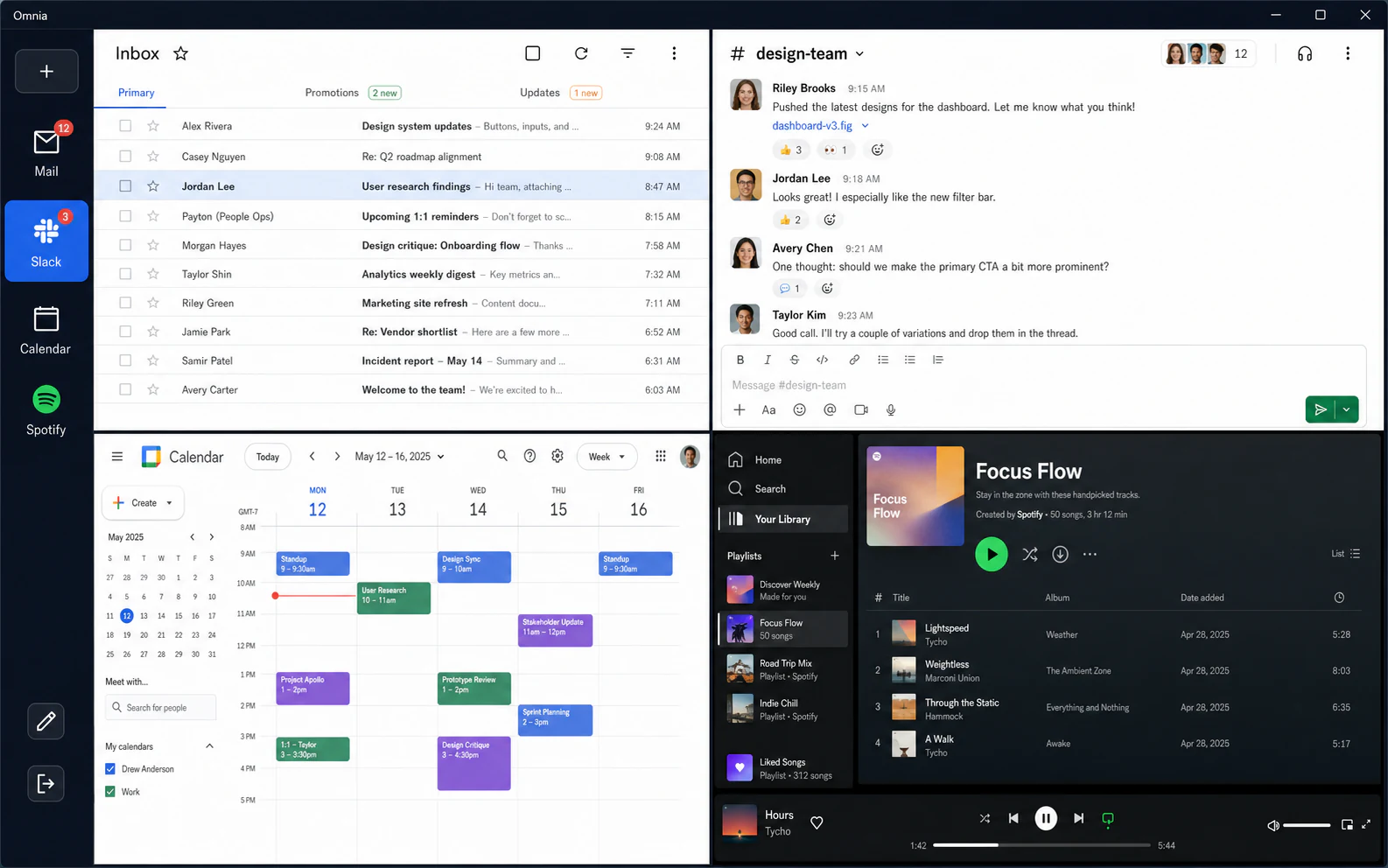
Task: Star the Inbox title
Action: coord(181,53)
